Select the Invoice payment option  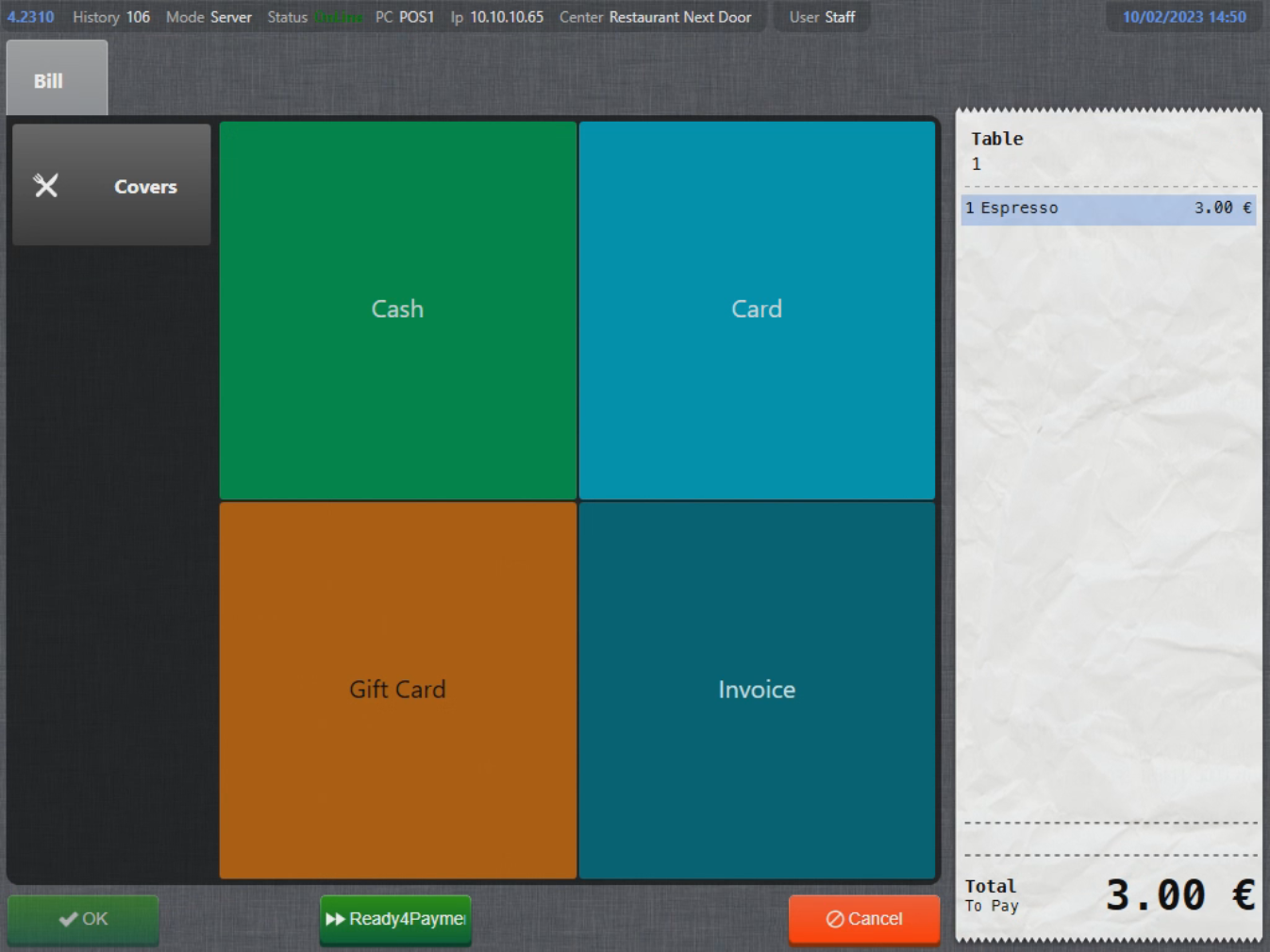757,690
